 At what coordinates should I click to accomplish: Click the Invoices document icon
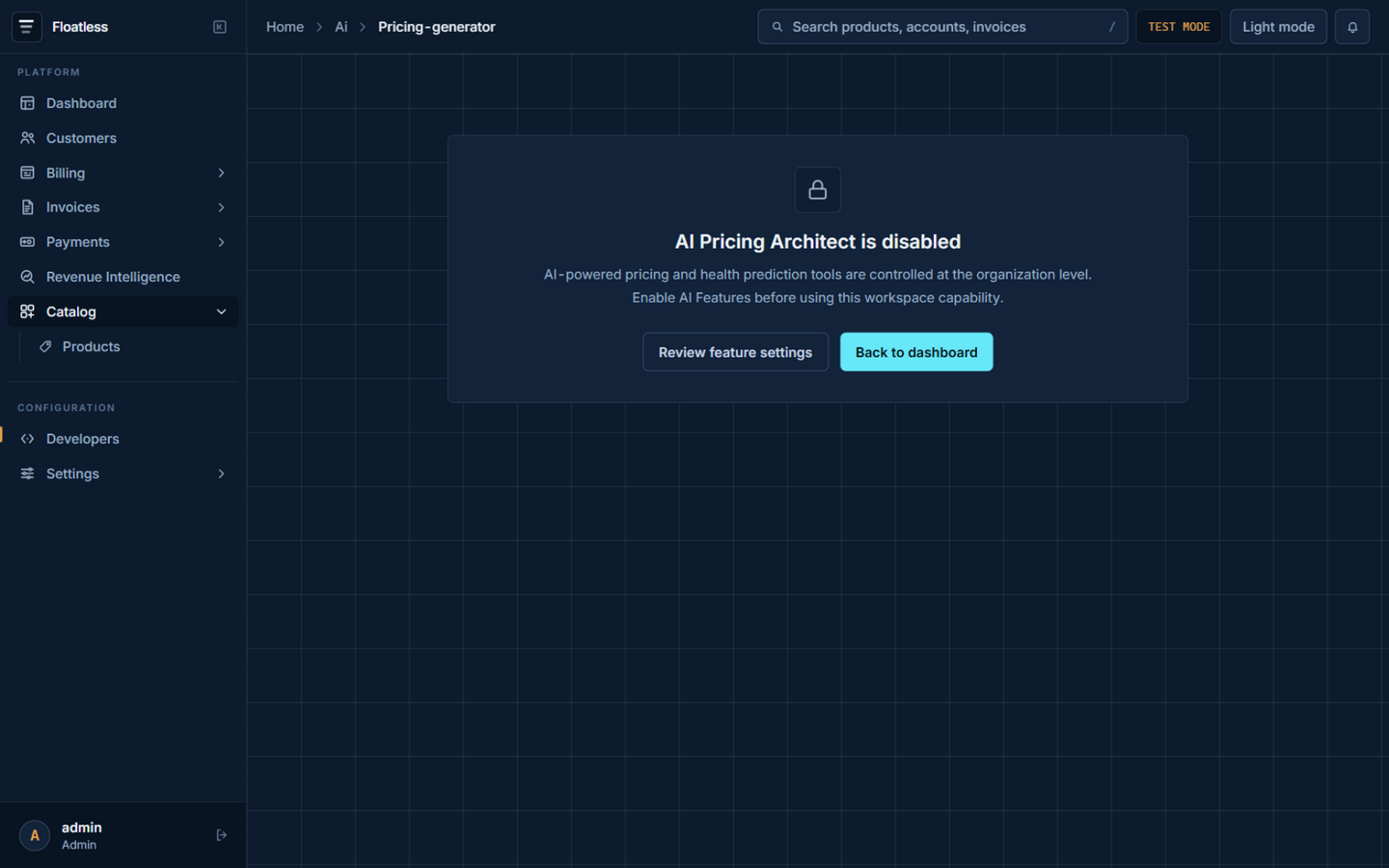tap(27, 207)
